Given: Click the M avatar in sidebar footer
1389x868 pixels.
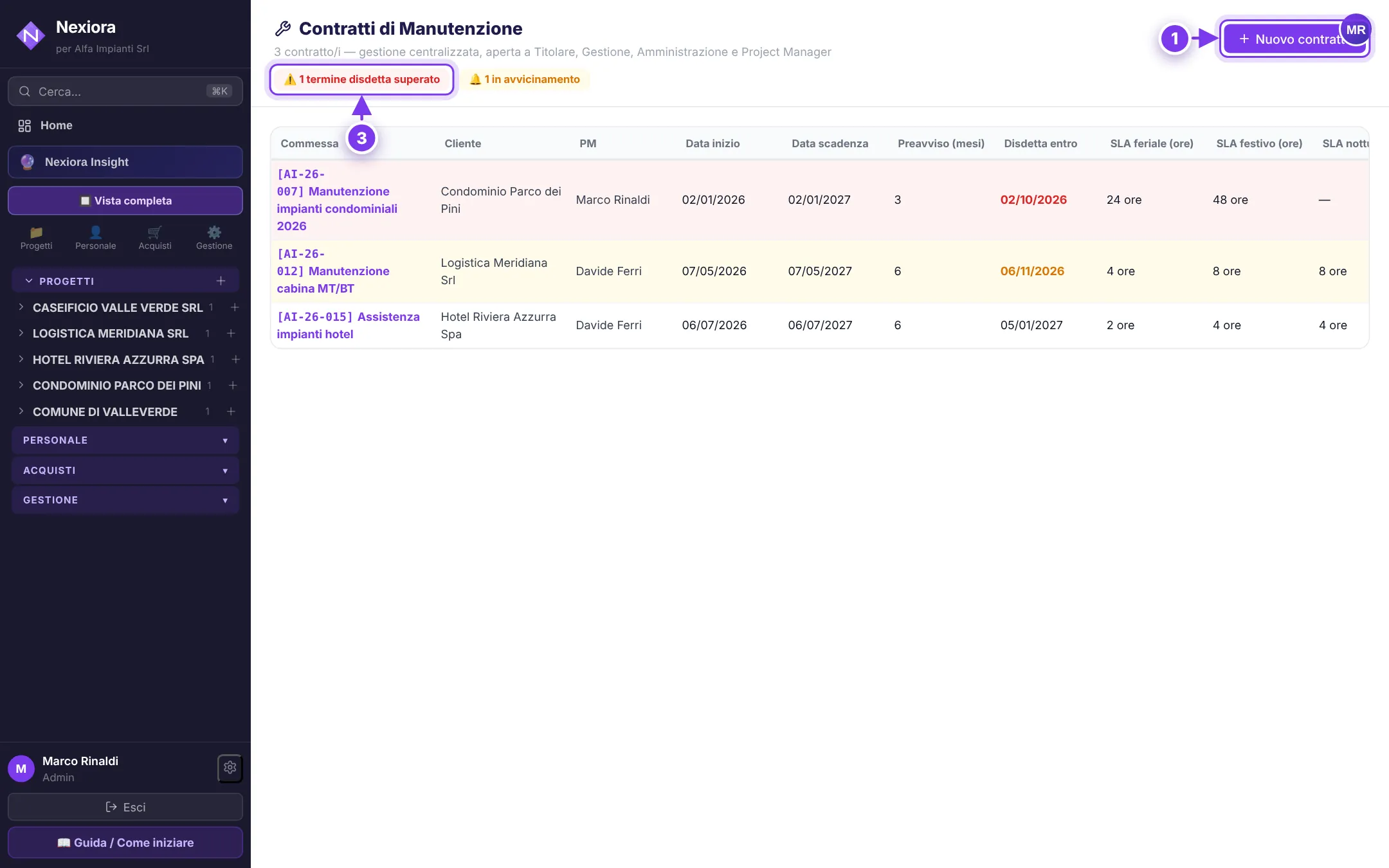Looking at the screenshot, I should point(21,768).
